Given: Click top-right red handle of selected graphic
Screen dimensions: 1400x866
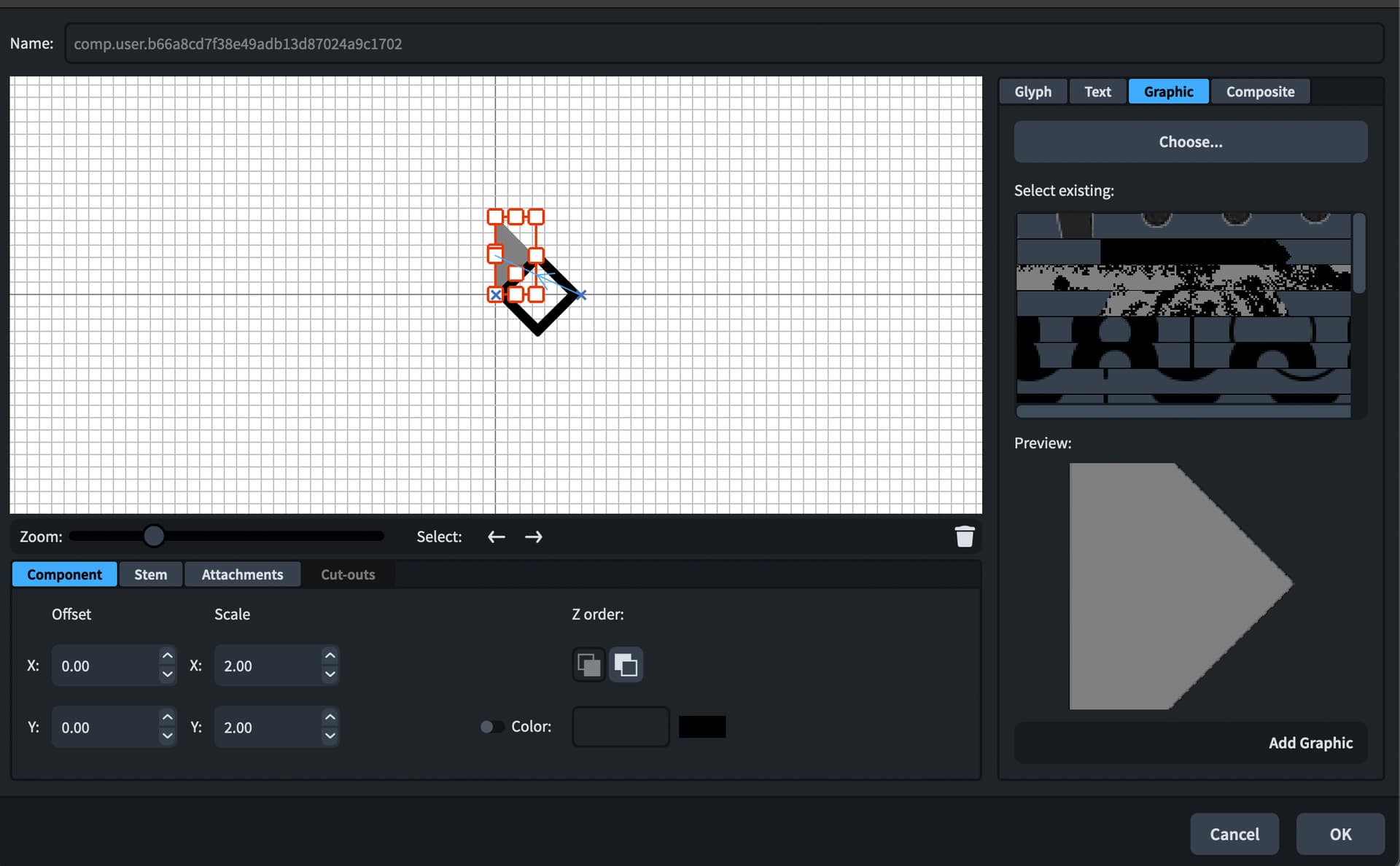Looking at the screenshot, I should tap(536, 216).
